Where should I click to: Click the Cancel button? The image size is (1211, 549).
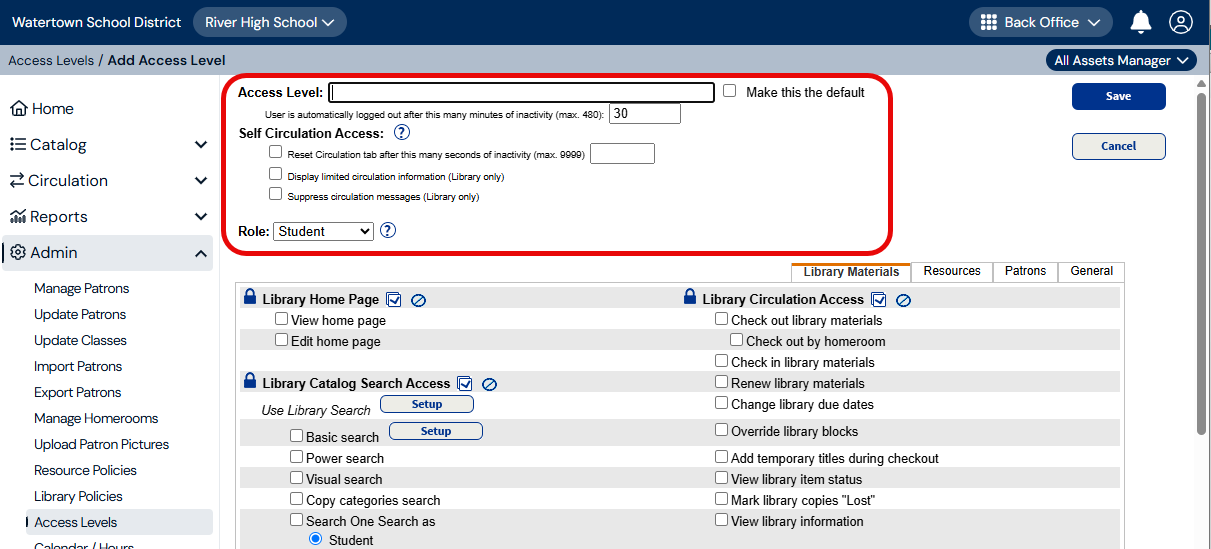1118,146
